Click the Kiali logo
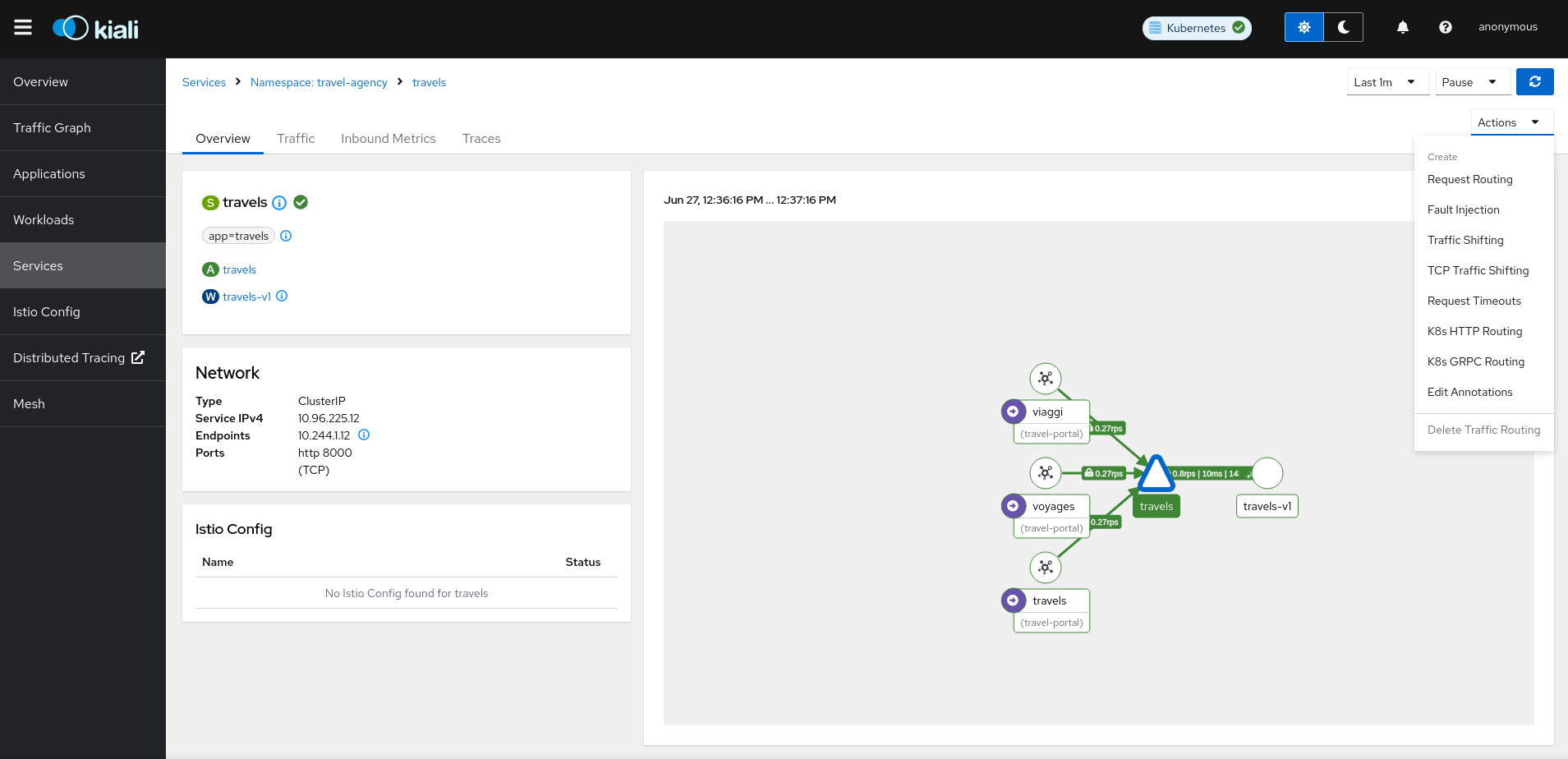 click(x=94, y=27)
